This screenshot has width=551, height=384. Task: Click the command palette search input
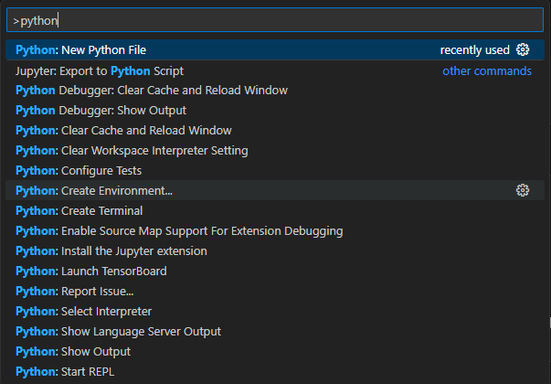pos(275,20)
